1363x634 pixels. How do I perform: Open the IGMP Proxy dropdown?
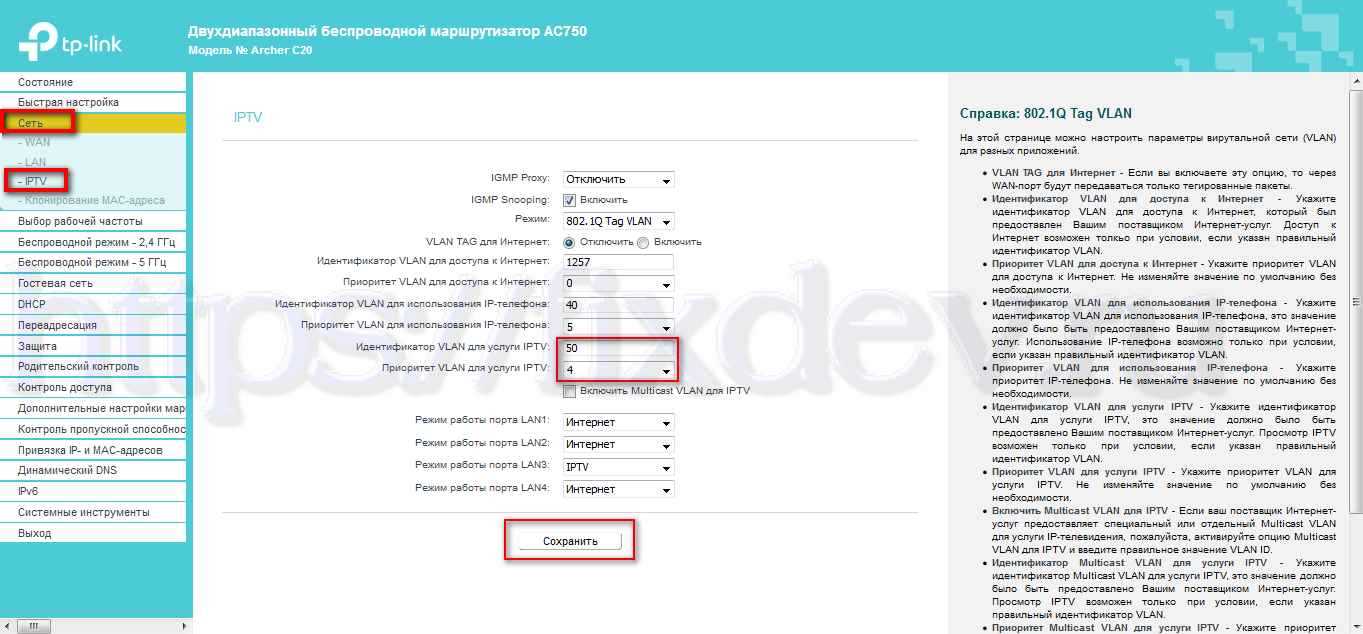[x=618, y=180]
